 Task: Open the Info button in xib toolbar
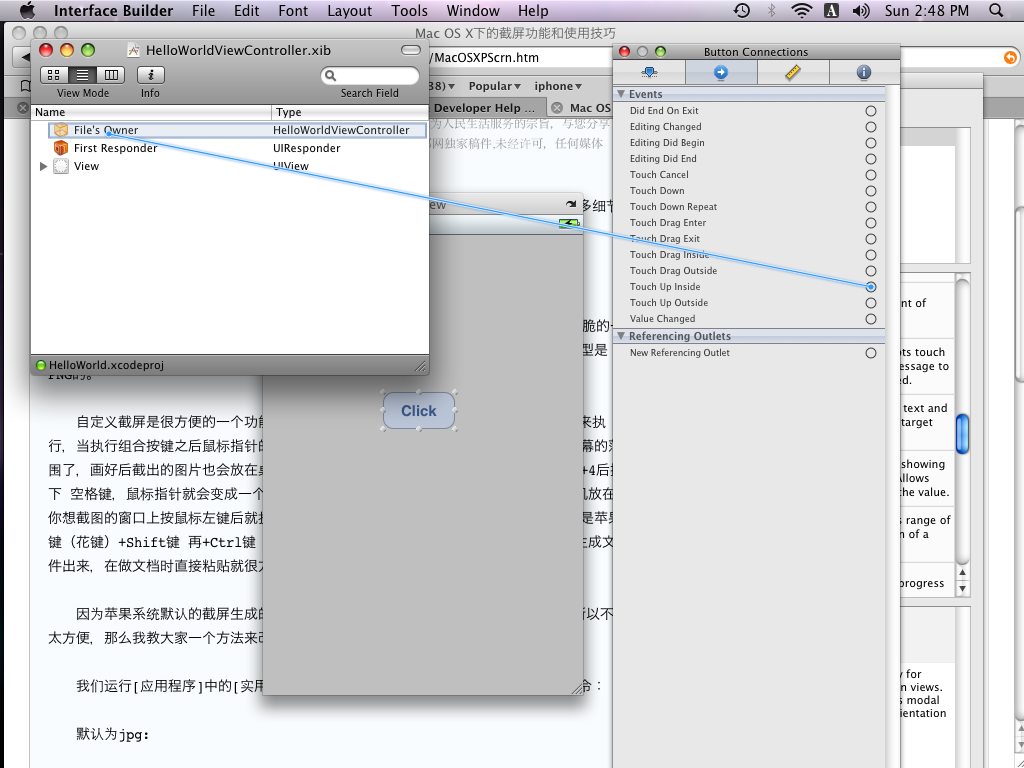[150, 75]
